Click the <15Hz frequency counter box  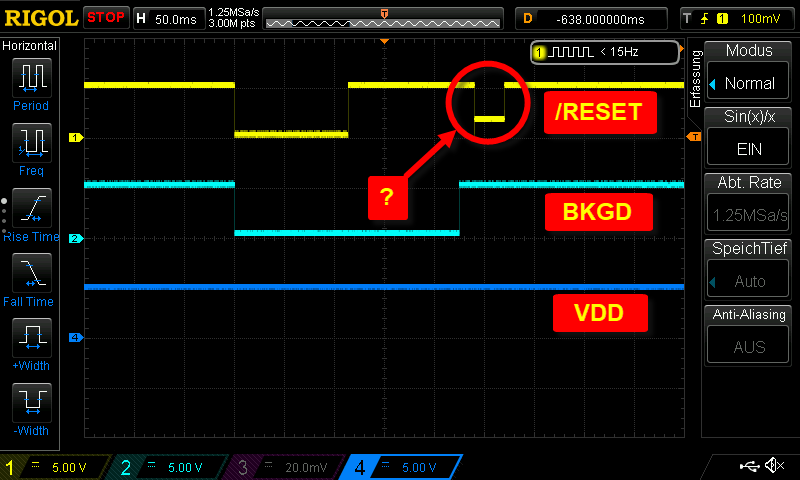tap(605, 52)
